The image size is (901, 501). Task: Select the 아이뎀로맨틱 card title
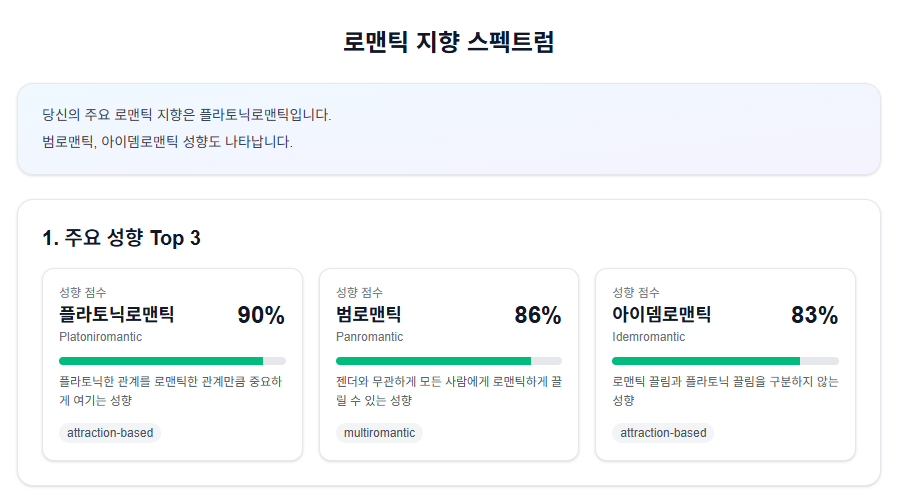pyautogui.click(x=662, y=315)
